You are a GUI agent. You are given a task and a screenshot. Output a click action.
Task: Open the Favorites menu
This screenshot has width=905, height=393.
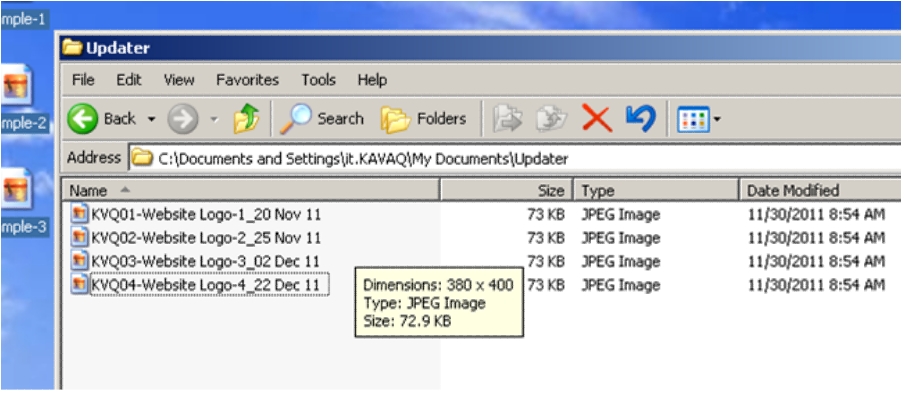[248, 80]
